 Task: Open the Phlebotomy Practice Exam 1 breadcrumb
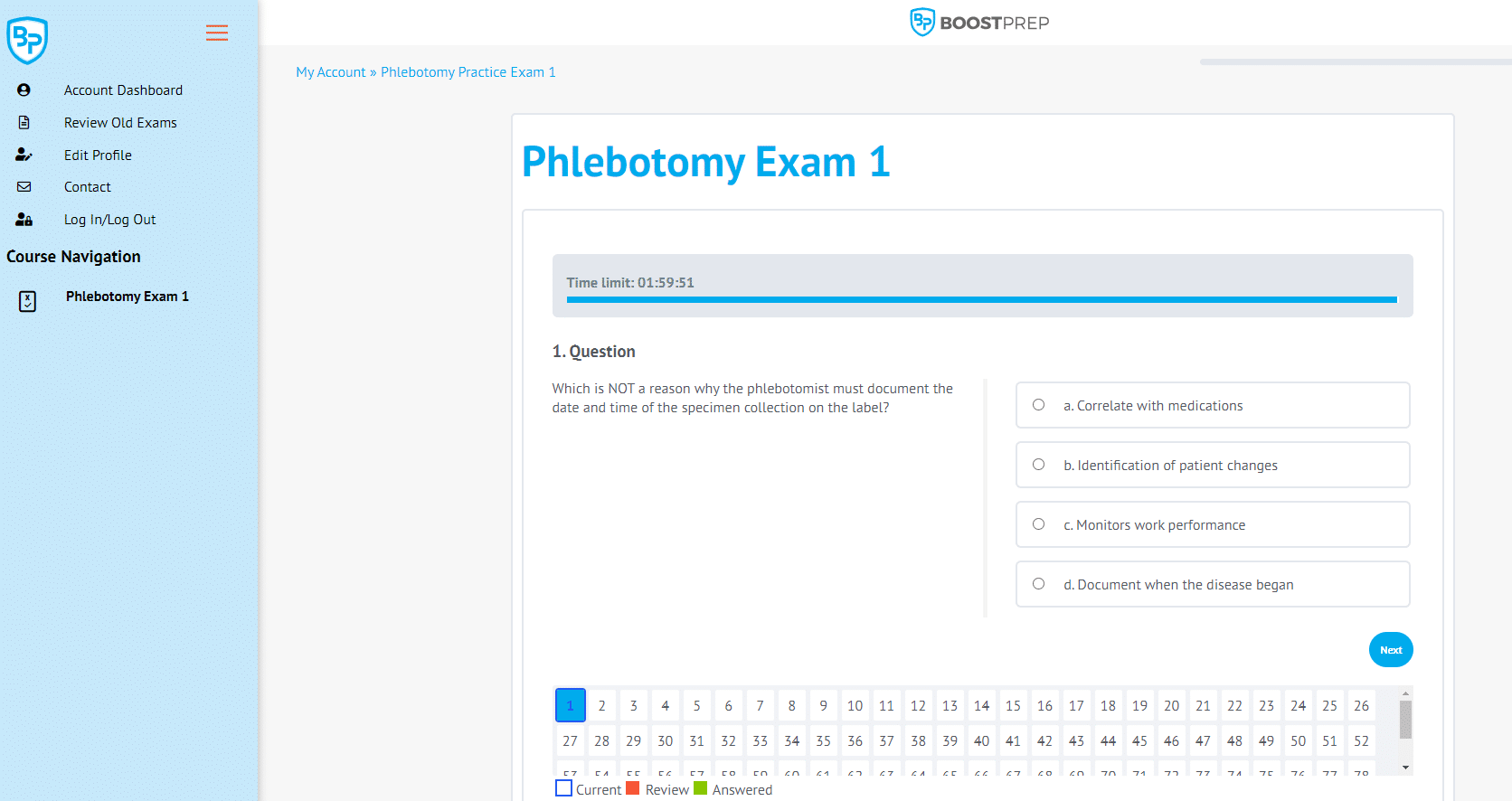[468, 71]
